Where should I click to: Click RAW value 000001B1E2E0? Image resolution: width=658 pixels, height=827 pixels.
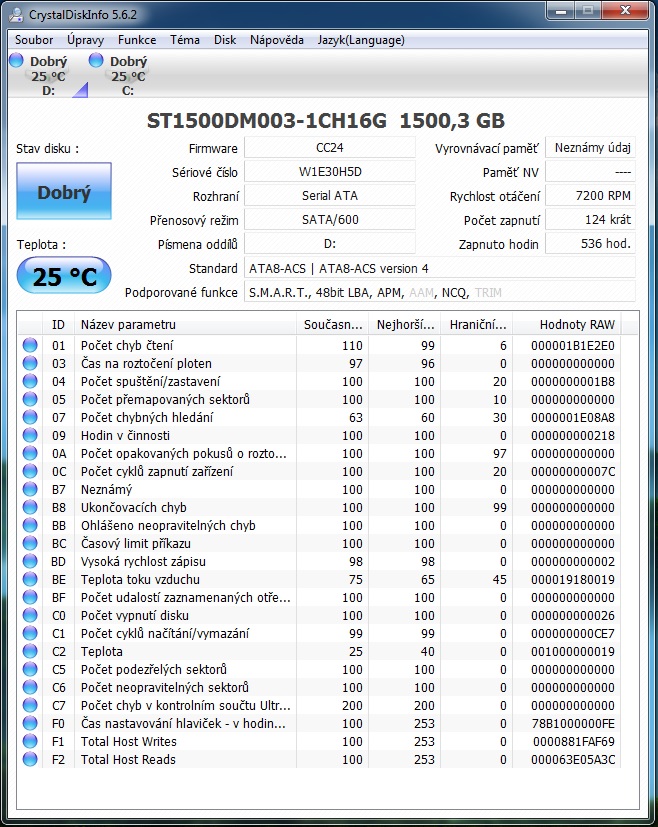click(573, 345)
